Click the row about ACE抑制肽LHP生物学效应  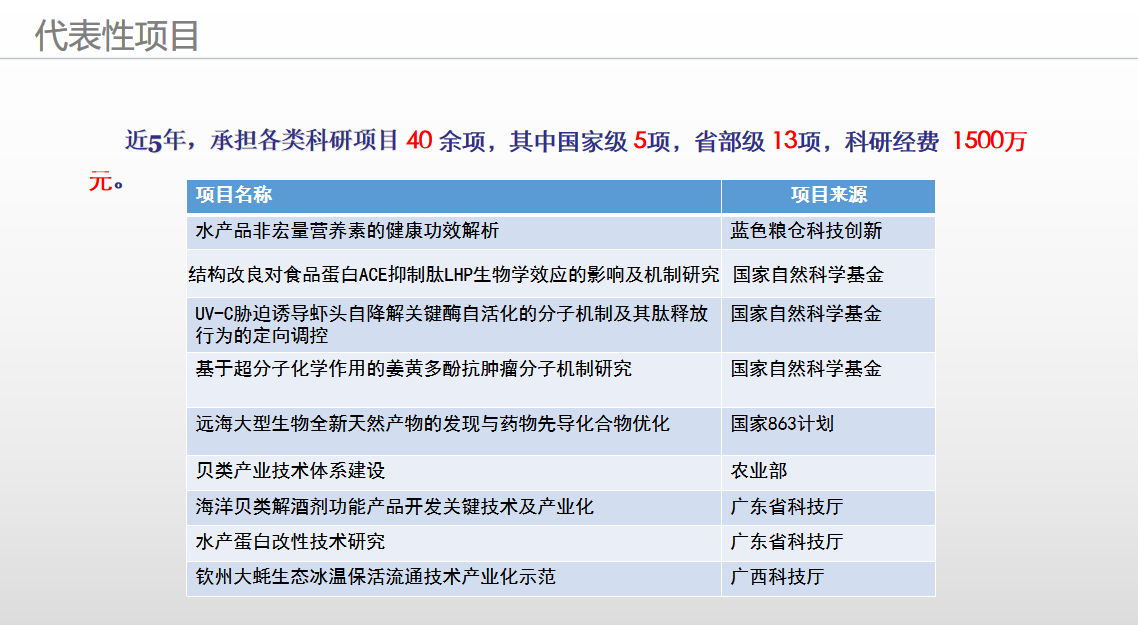pyautogui.click(x=454, y=274)
